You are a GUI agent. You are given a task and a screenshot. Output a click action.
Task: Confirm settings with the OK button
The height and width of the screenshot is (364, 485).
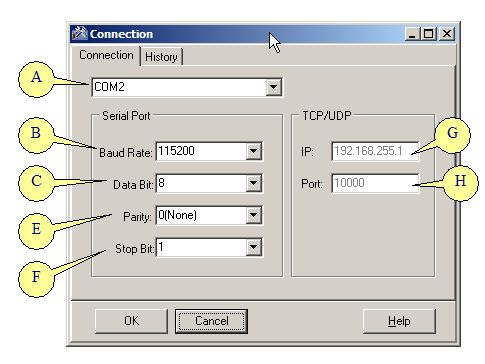(131, 321)
